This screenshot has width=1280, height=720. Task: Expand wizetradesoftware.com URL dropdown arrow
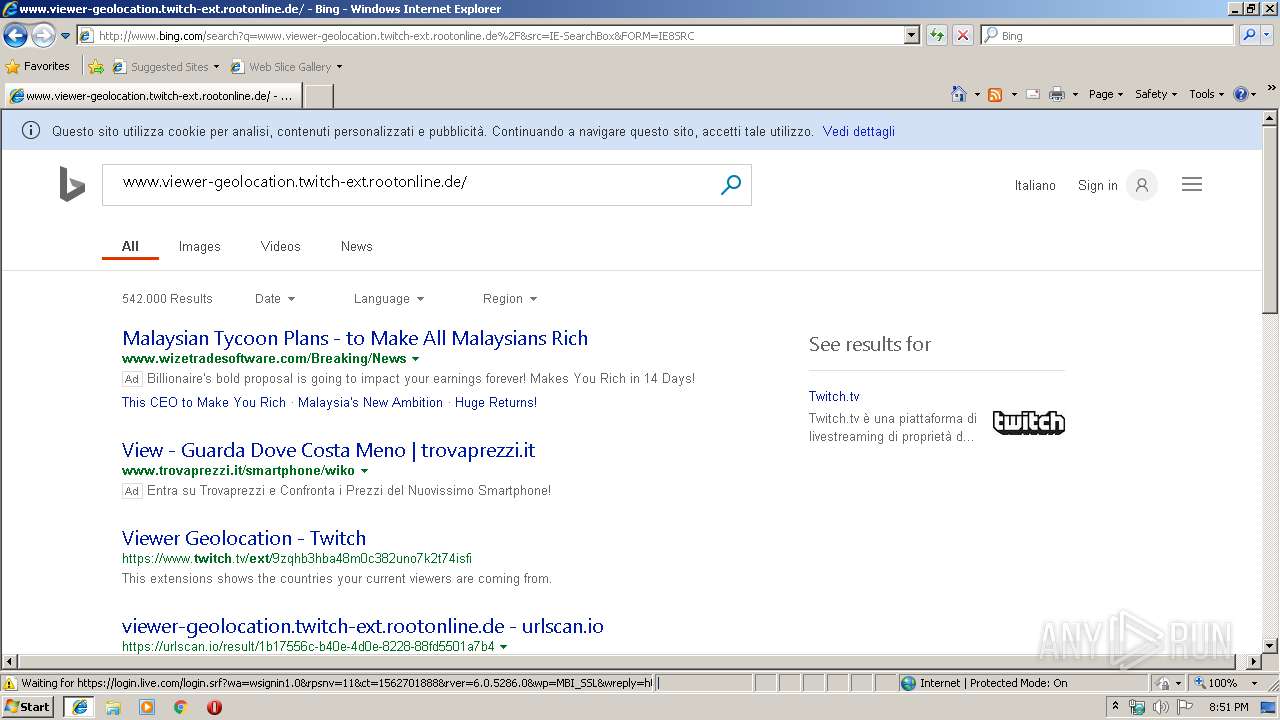tap(416, 359)
